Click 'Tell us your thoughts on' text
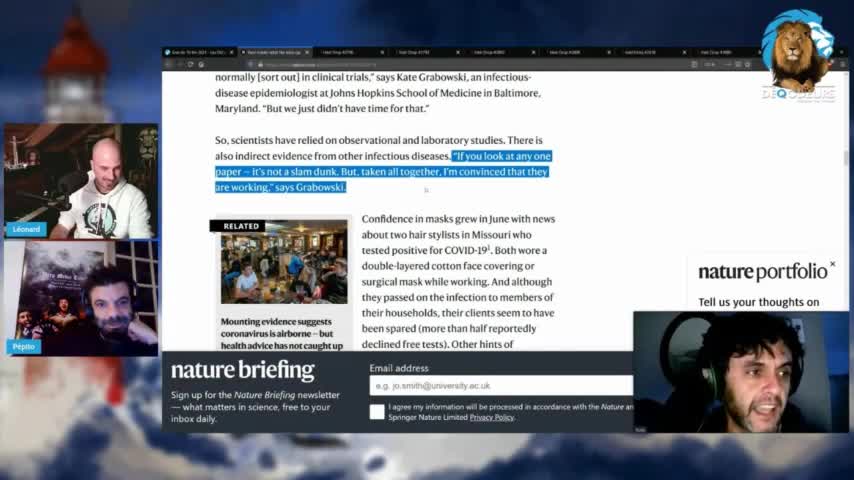Viewport: 854px width, 480px height. (759, 302)
